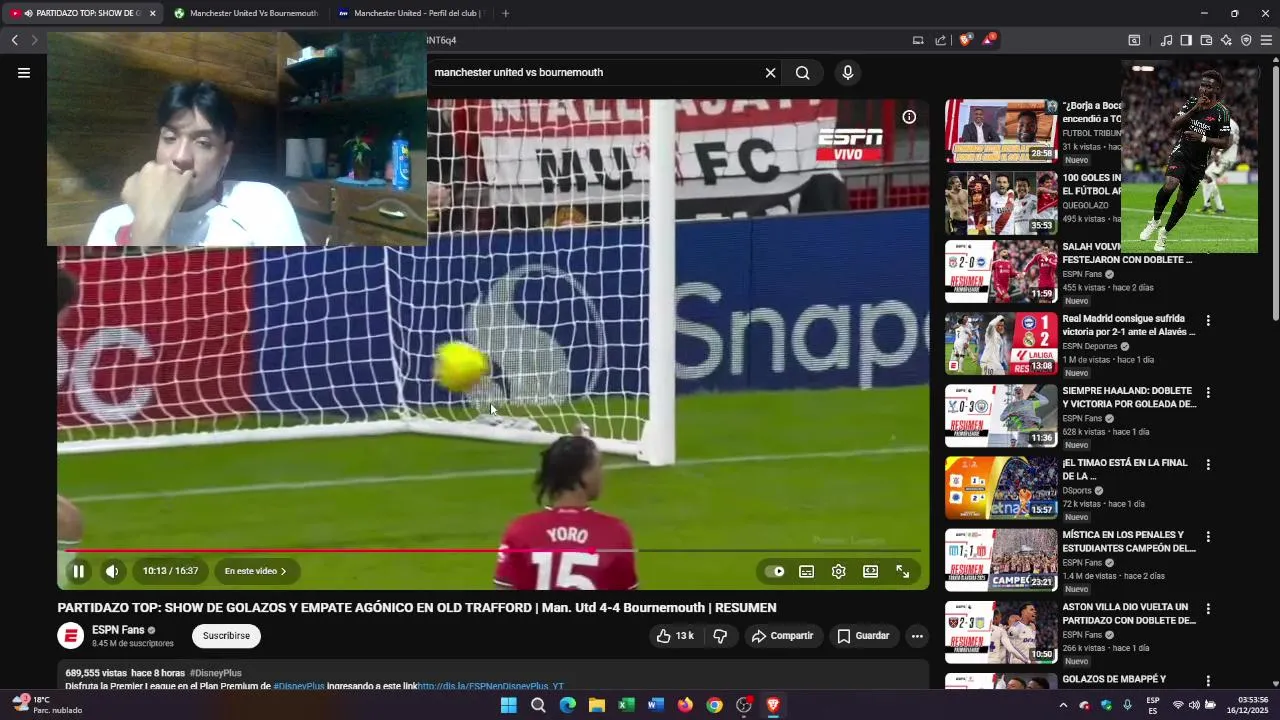Show hidden system tray icons
Screen dimensions: 1280x720
[x=1063, y=705]
